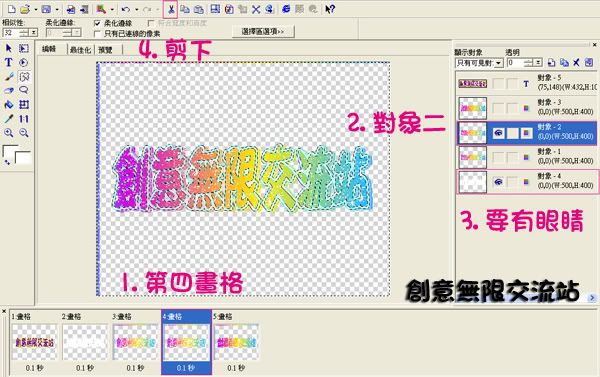
Task: Select the Text tool in toolbox
Action: click(8, 62)
